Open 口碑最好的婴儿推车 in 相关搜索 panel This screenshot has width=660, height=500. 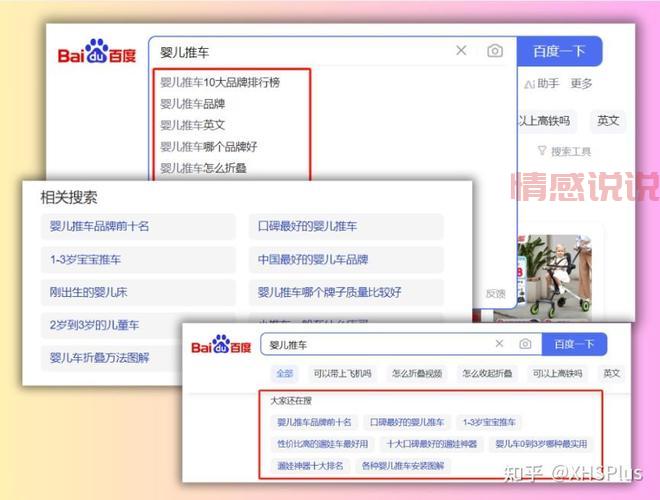coord(346,226)
